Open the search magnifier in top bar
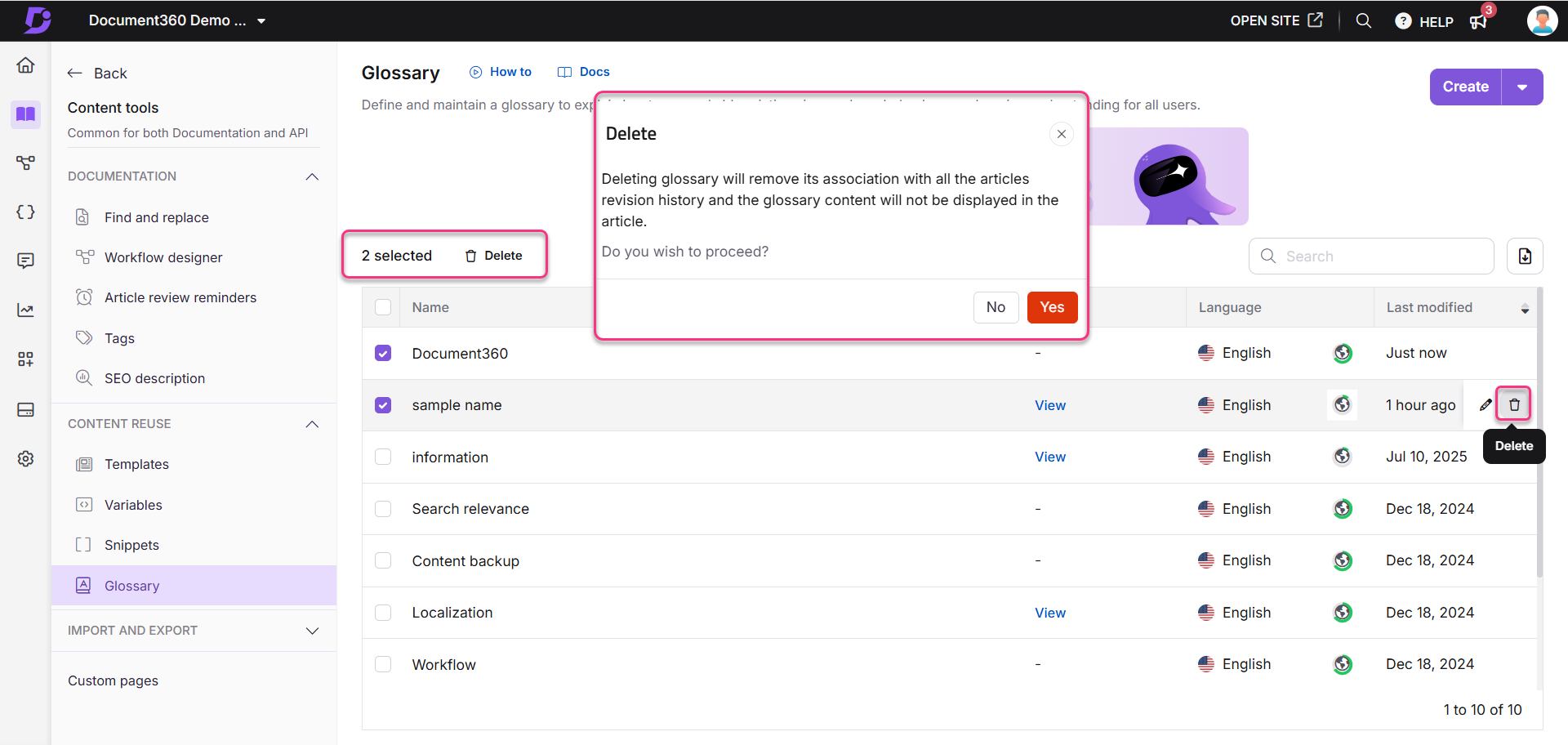Viewport: 1568px width, 745px height. [1363, 20]
